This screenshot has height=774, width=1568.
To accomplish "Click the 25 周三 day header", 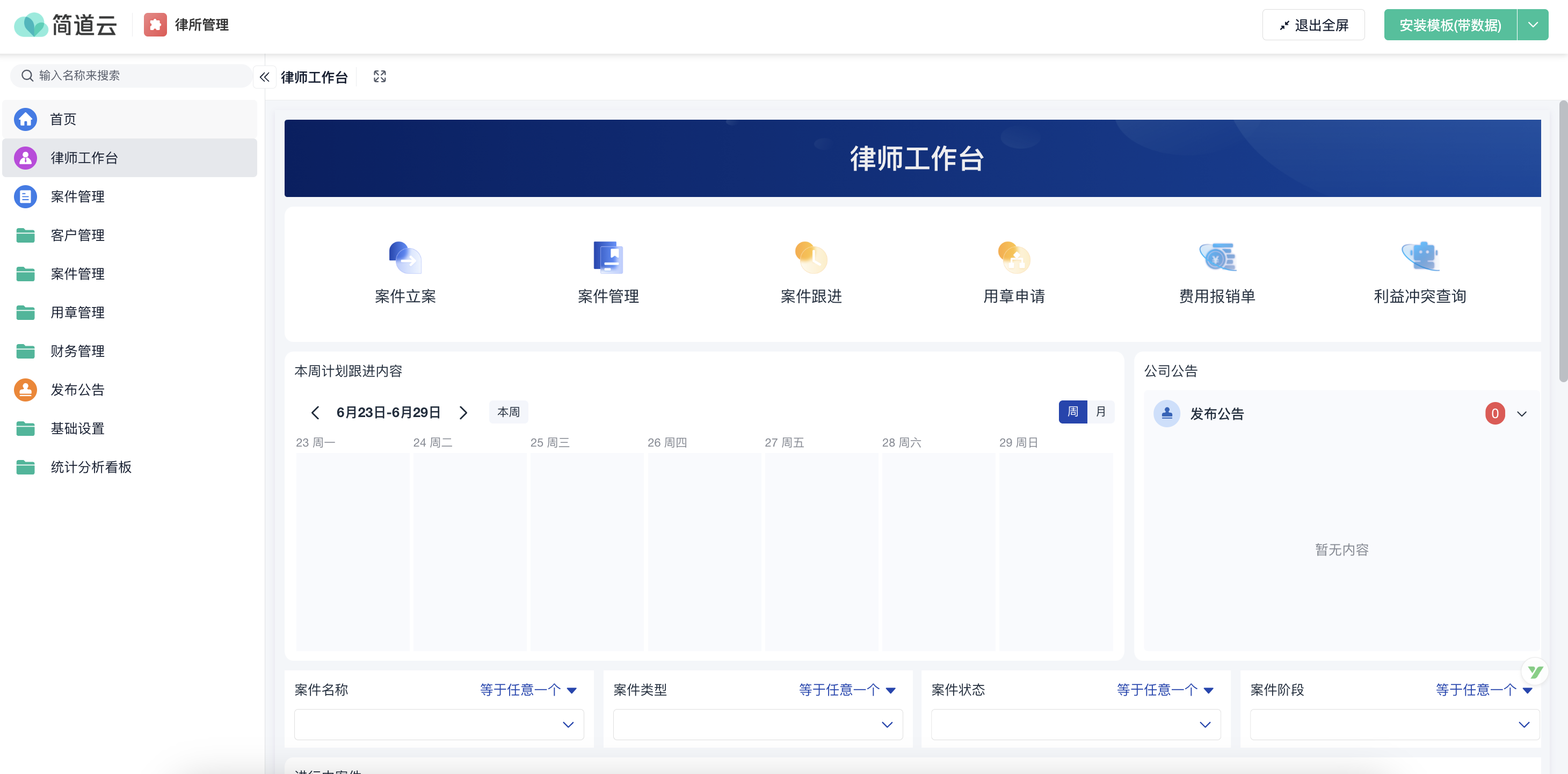I will (x=550, y=442).
